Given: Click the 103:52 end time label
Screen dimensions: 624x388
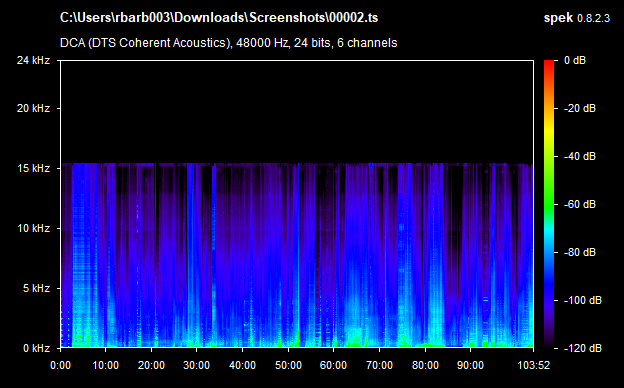Looking at the screenshot, I should 534,365.
